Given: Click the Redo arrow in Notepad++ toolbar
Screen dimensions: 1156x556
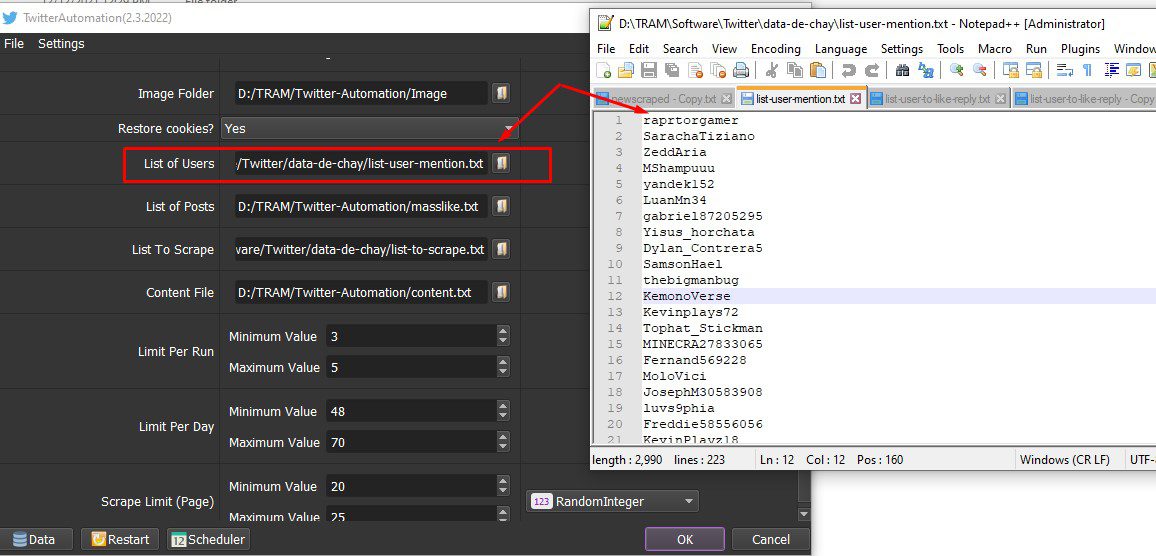Looking at the screenshot, I should point(871,71).
